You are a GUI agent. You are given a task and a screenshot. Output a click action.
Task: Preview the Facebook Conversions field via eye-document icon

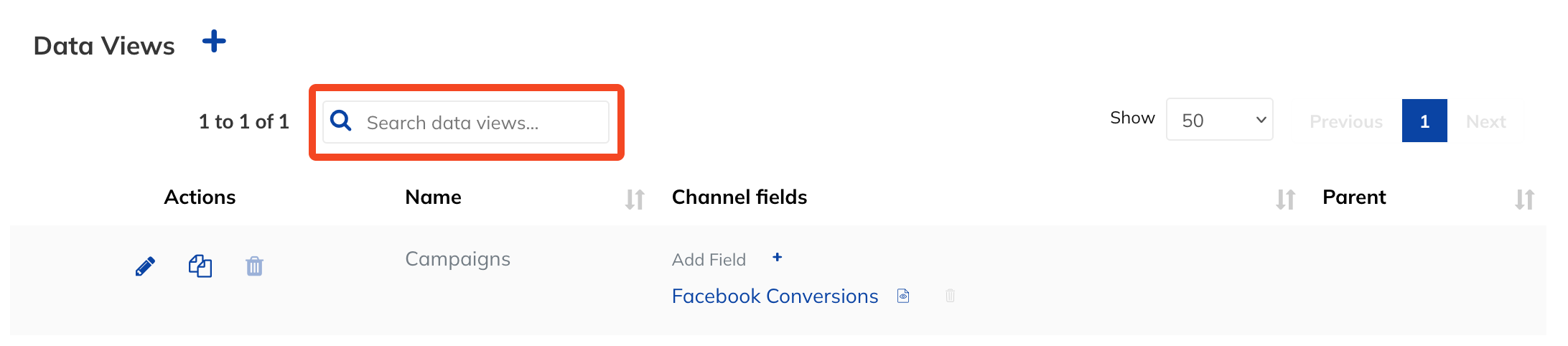click(903, 296)
